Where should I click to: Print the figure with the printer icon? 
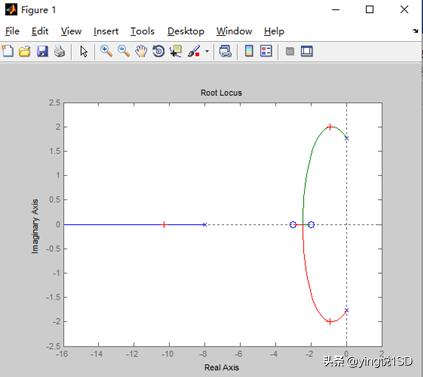click(59, 51)
